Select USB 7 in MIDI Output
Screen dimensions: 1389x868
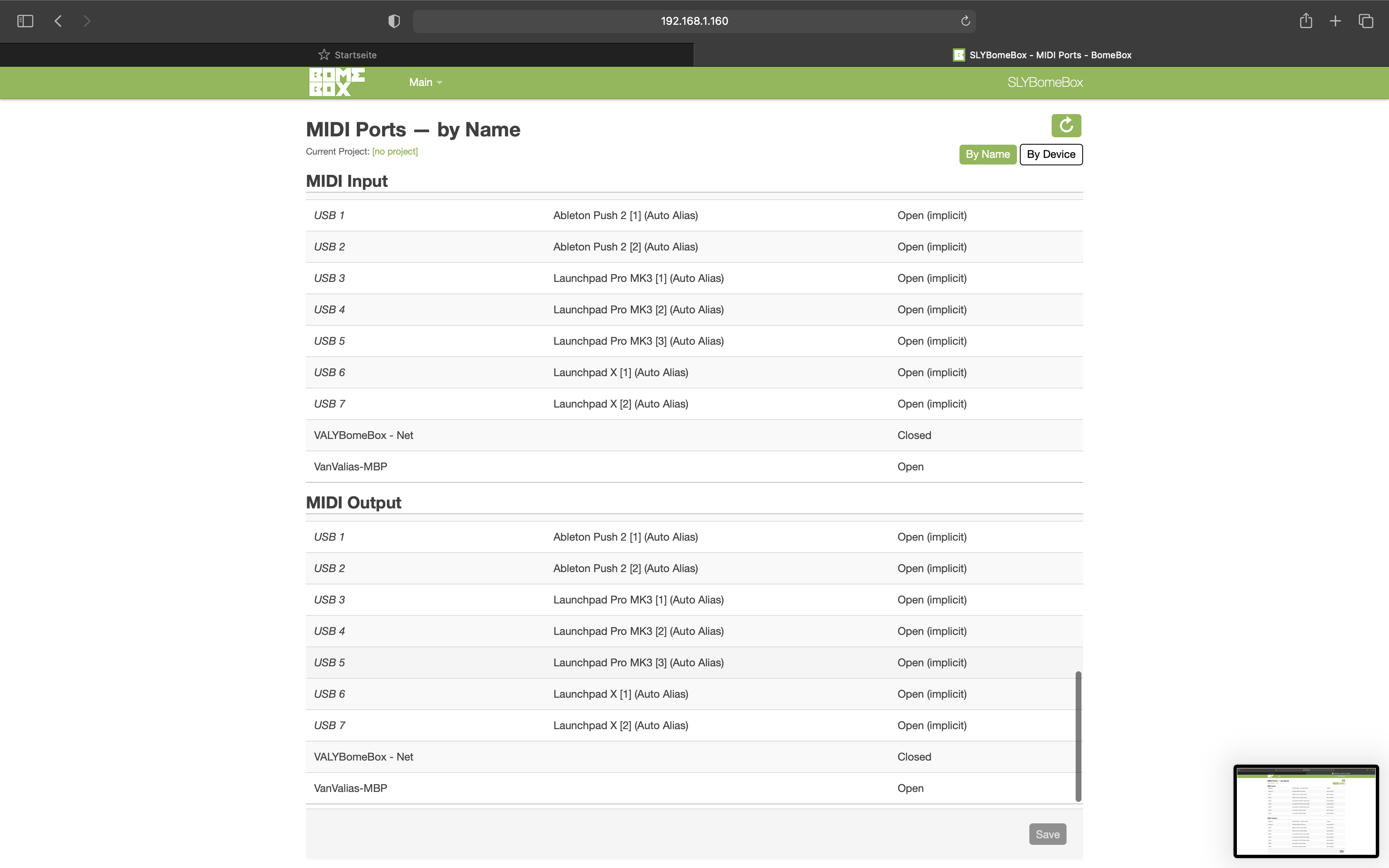point(329,726)
